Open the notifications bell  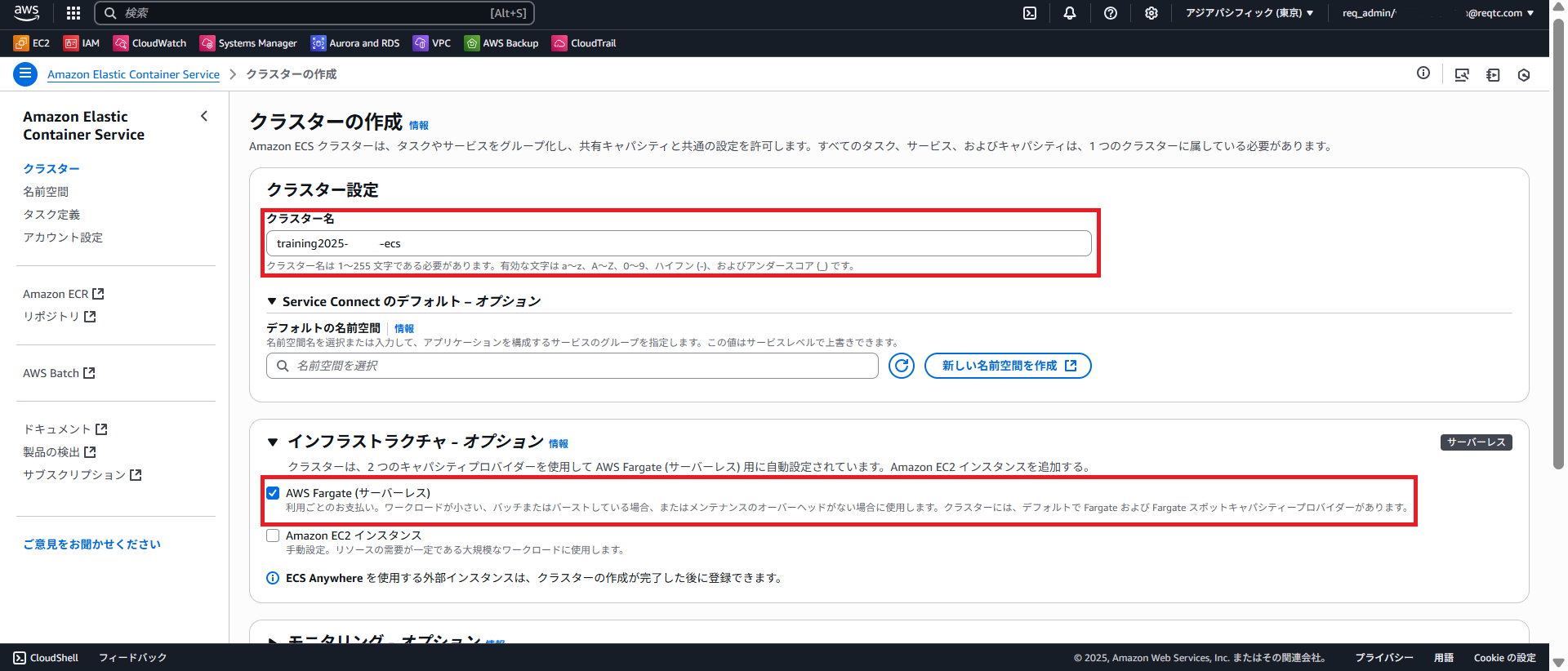(1070, 13)
